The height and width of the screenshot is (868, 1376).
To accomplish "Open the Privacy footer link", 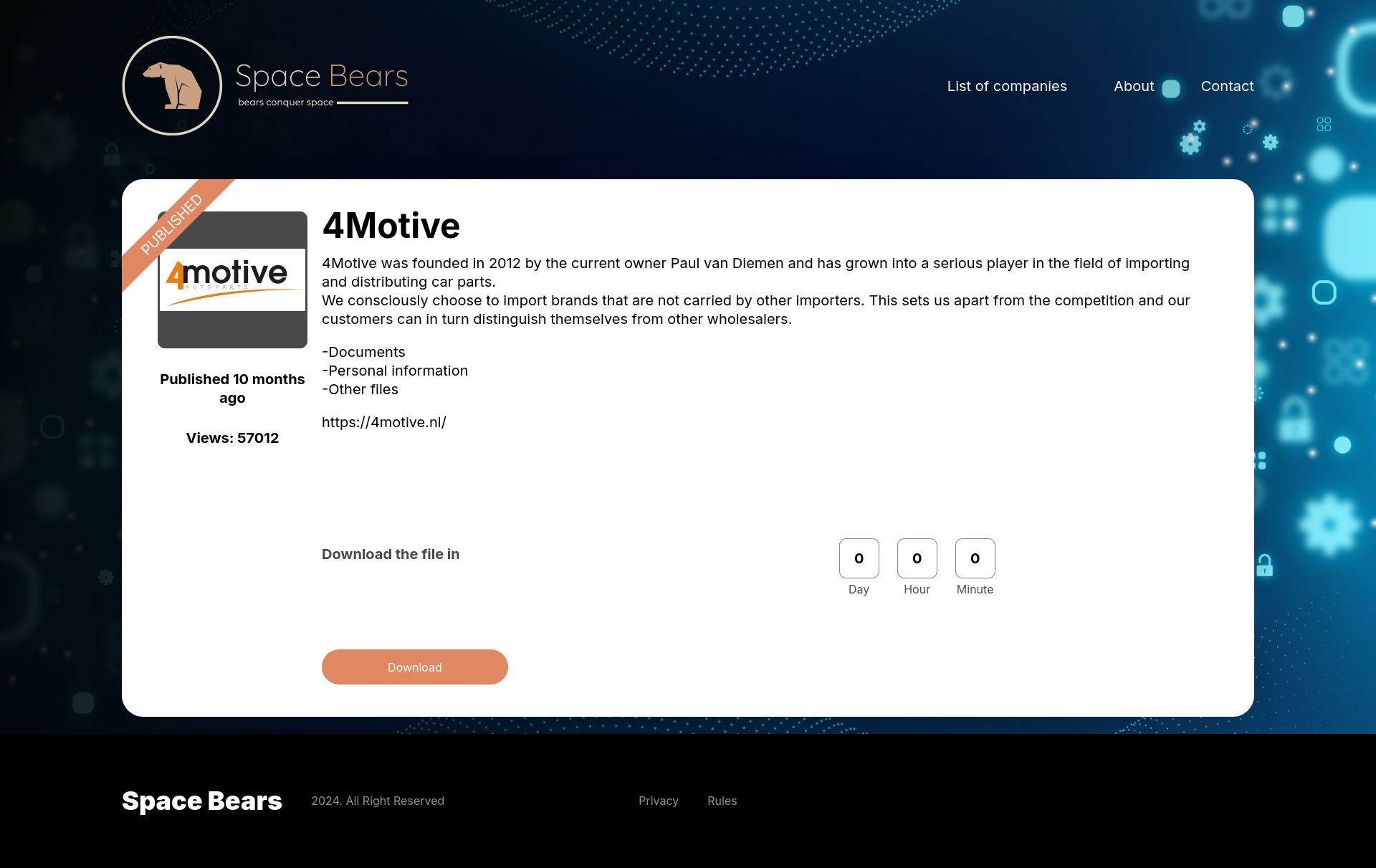I will tap(658, 801).
